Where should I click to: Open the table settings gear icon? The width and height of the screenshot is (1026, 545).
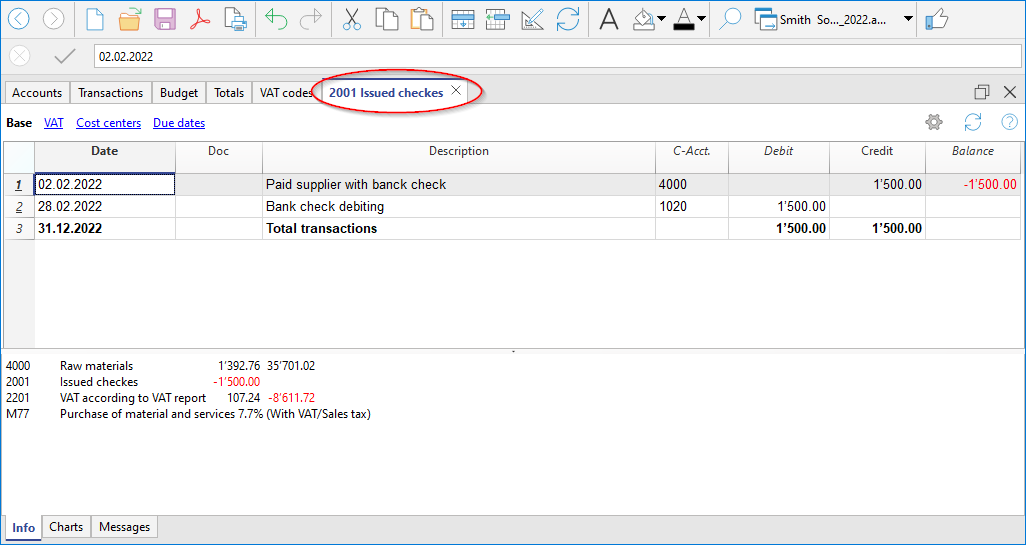click(x=934, y=122)
